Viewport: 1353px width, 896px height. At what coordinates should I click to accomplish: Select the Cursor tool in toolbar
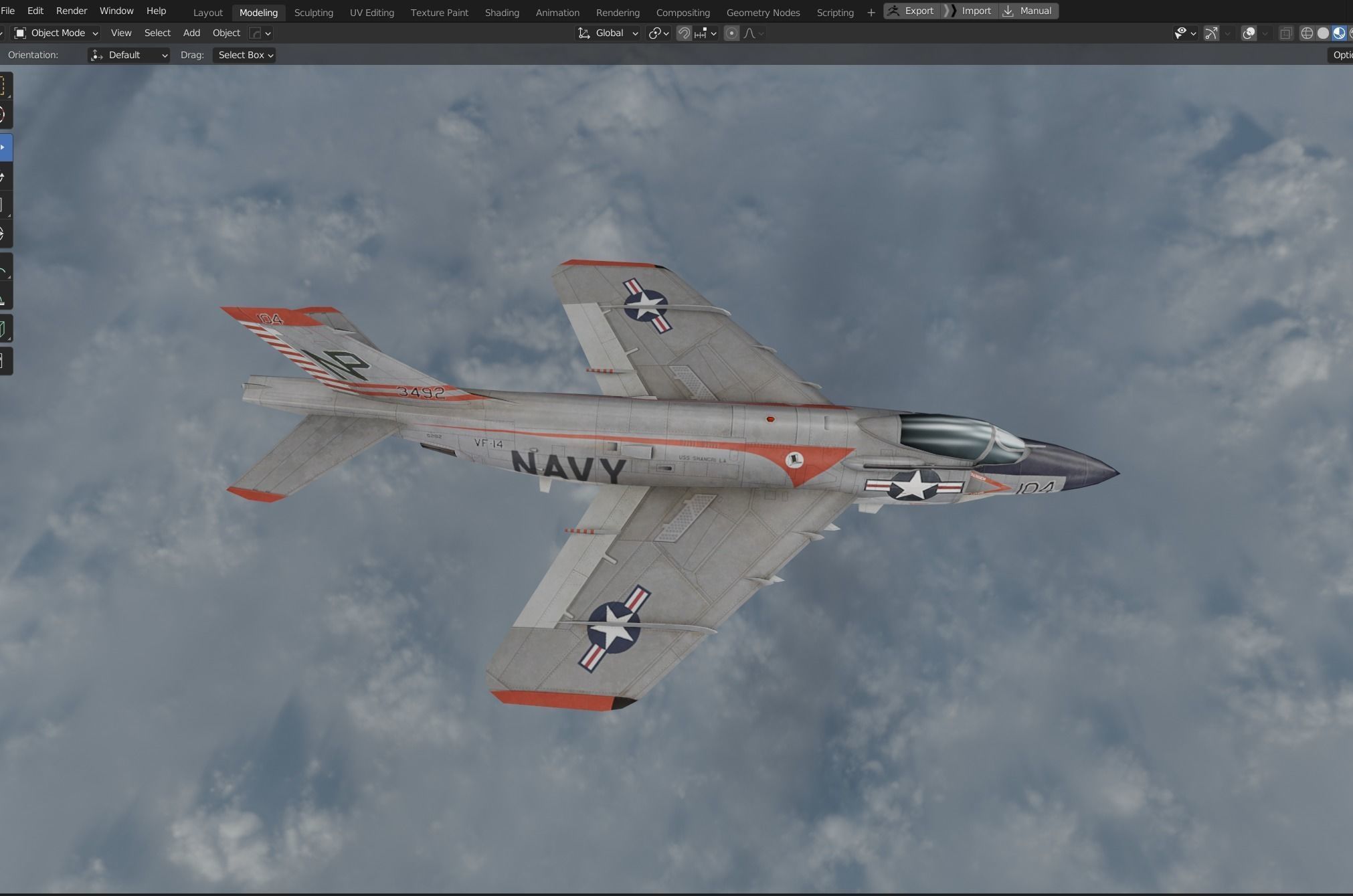pyautogui.click(x=5, y=115)
